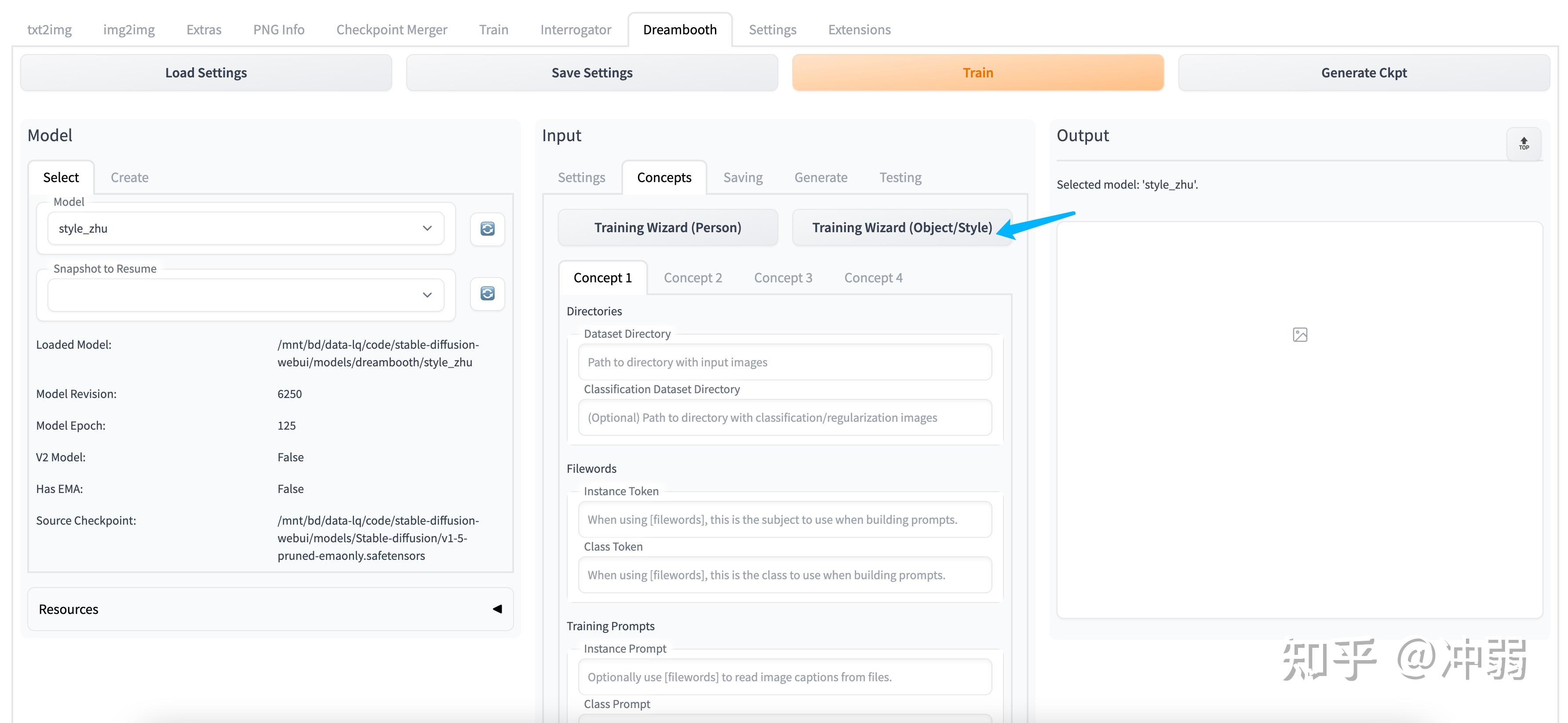Switch to the Create model tab
The image size is (1568, 723).
coord(129,177)
